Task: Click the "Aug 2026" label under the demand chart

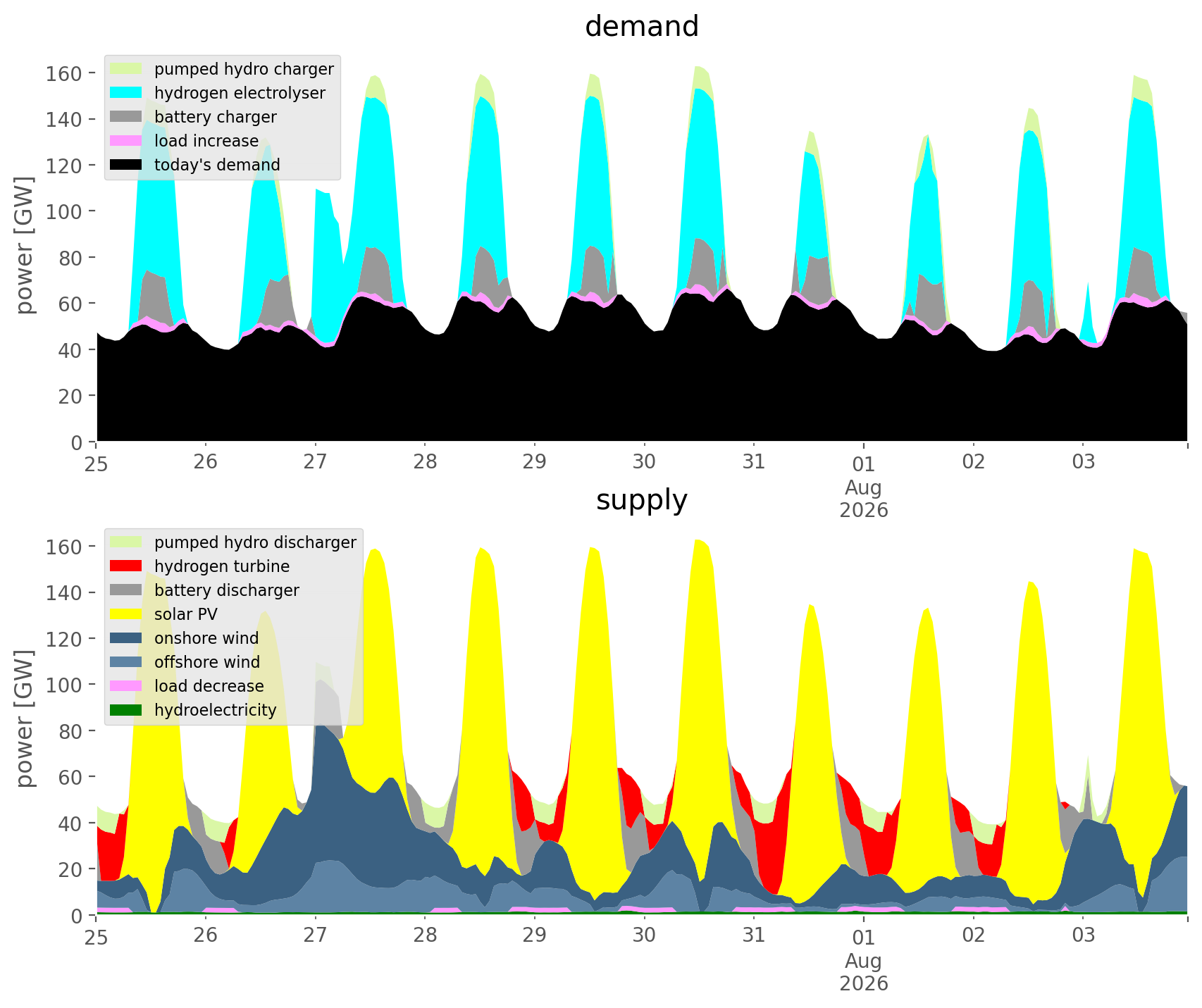Action: tap(864, 499)
